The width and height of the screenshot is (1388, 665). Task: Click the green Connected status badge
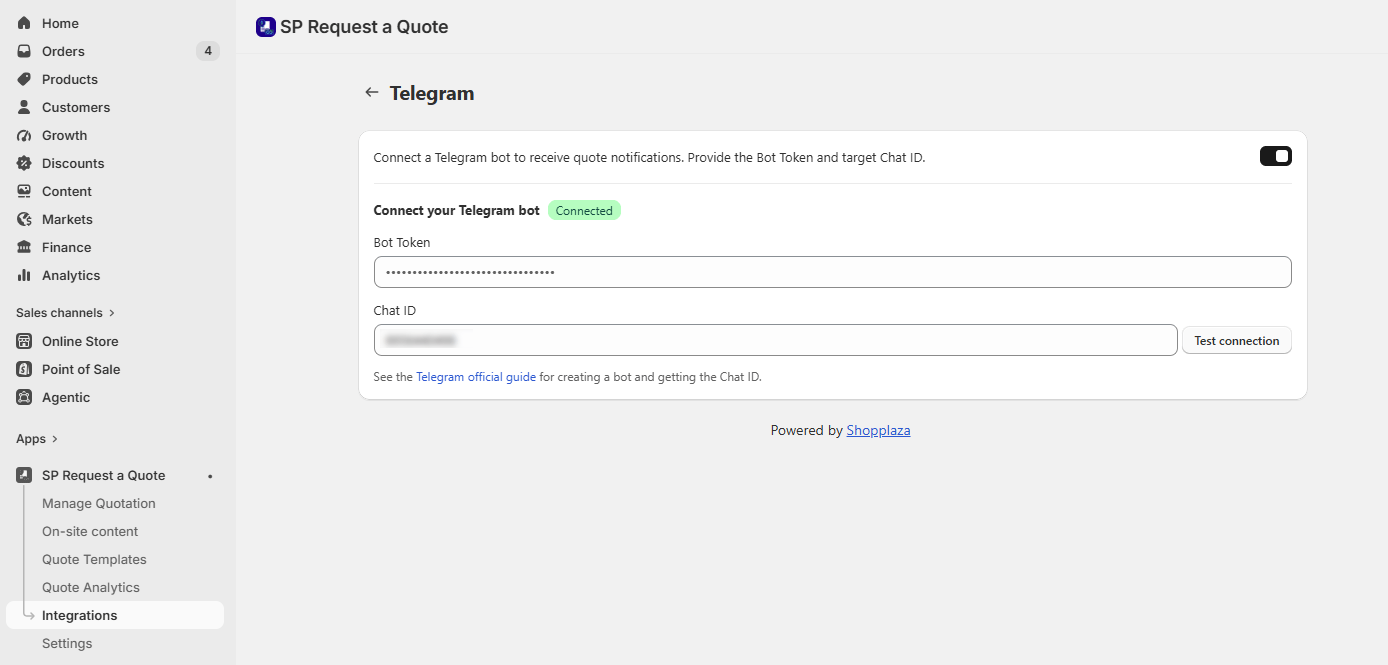point(584,210)
